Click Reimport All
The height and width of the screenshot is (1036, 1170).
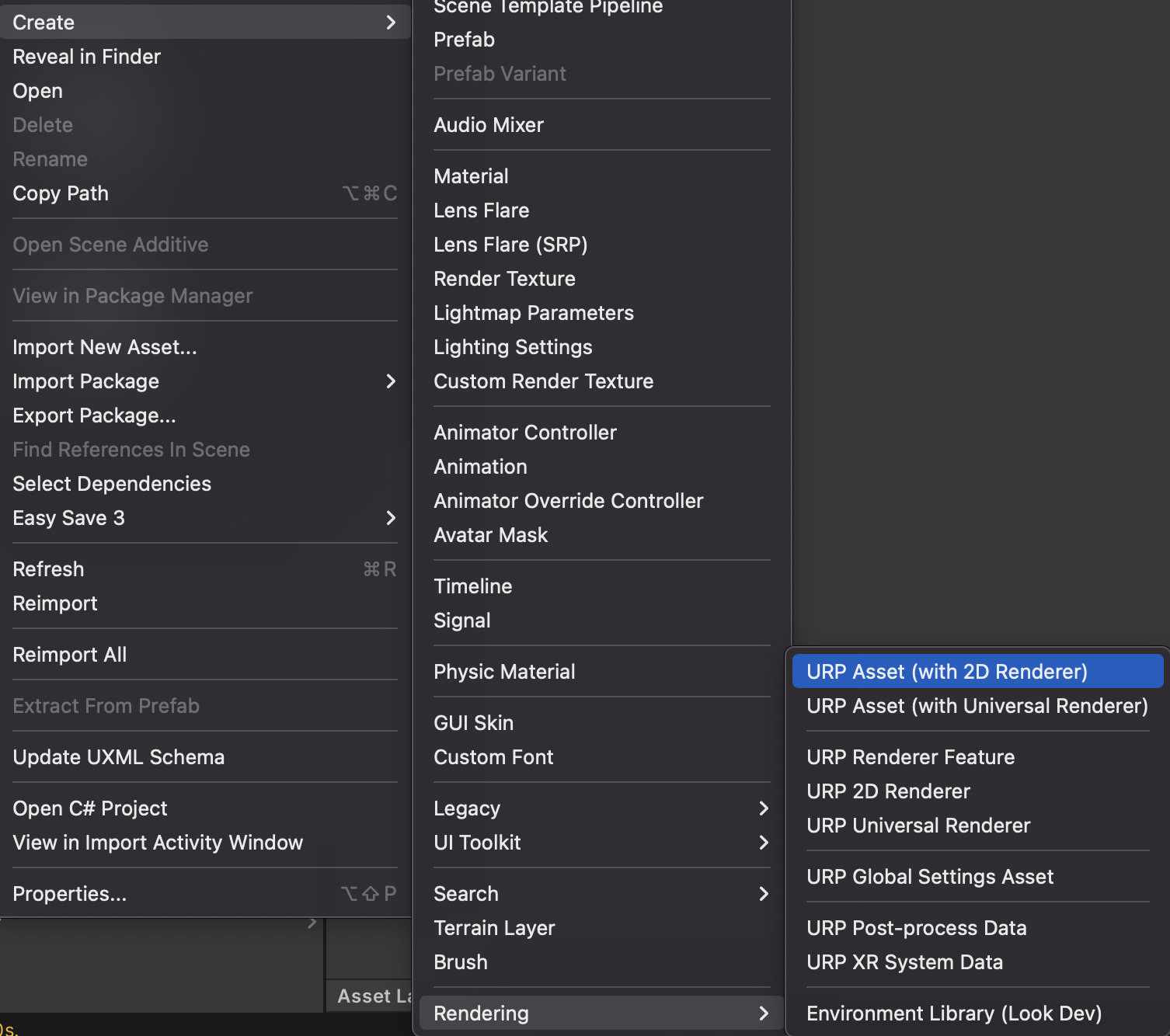[69, 654]
